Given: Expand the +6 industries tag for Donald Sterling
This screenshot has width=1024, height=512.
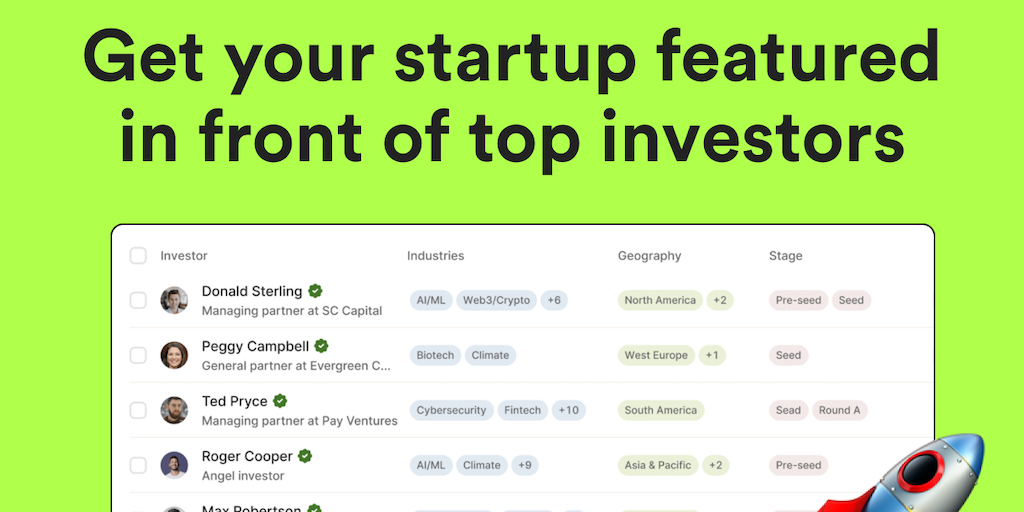Looking at the screenshot, I should coord(554,300).
